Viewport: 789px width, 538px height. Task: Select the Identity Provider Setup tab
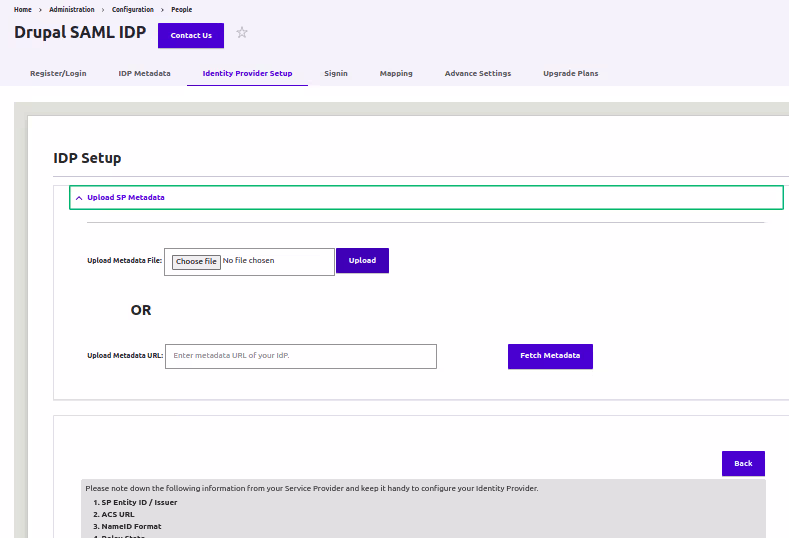247,73
